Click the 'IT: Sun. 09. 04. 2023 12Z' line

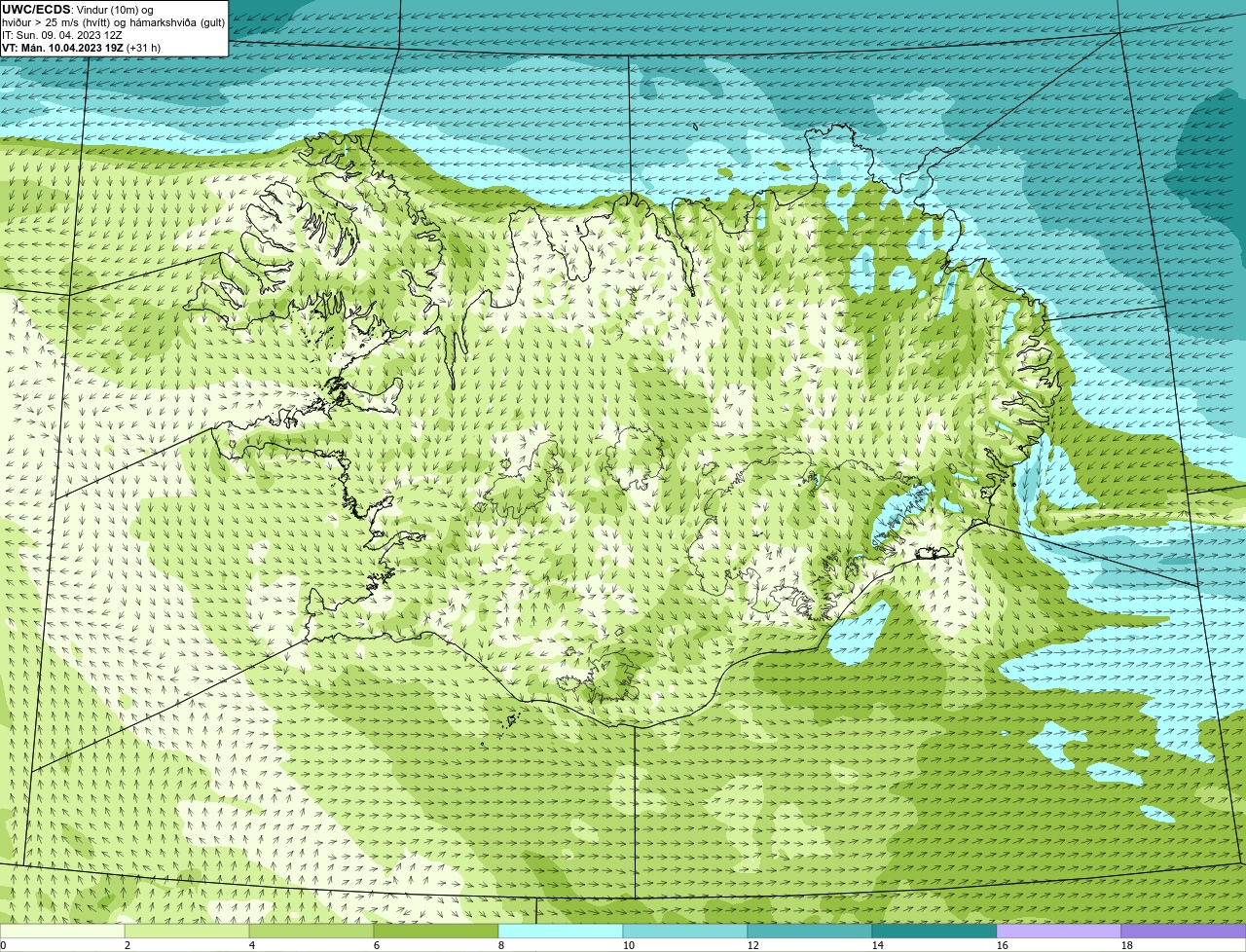(x=62, y=35)
